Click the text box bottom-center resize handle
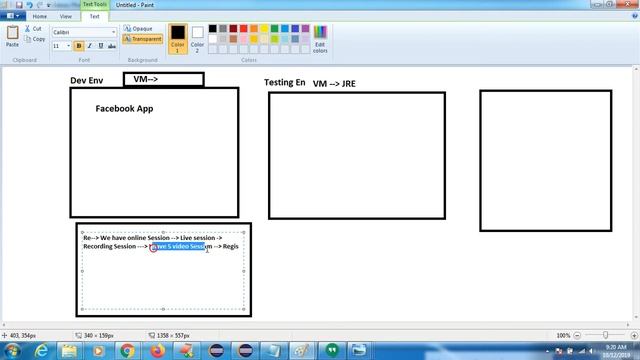 163,309
